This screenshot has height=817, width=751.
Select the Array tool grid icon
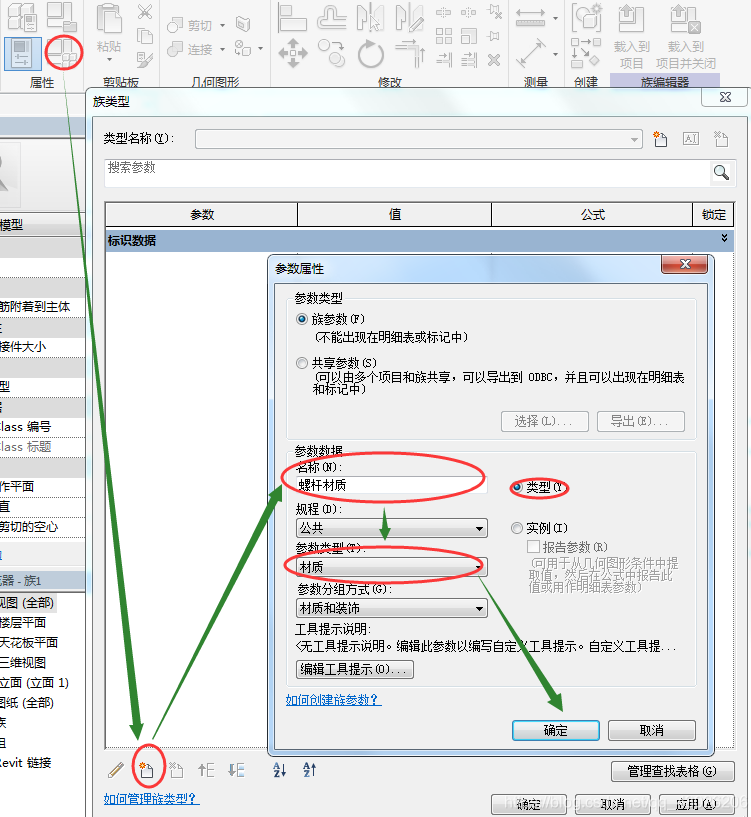click(x=444, y=36)
